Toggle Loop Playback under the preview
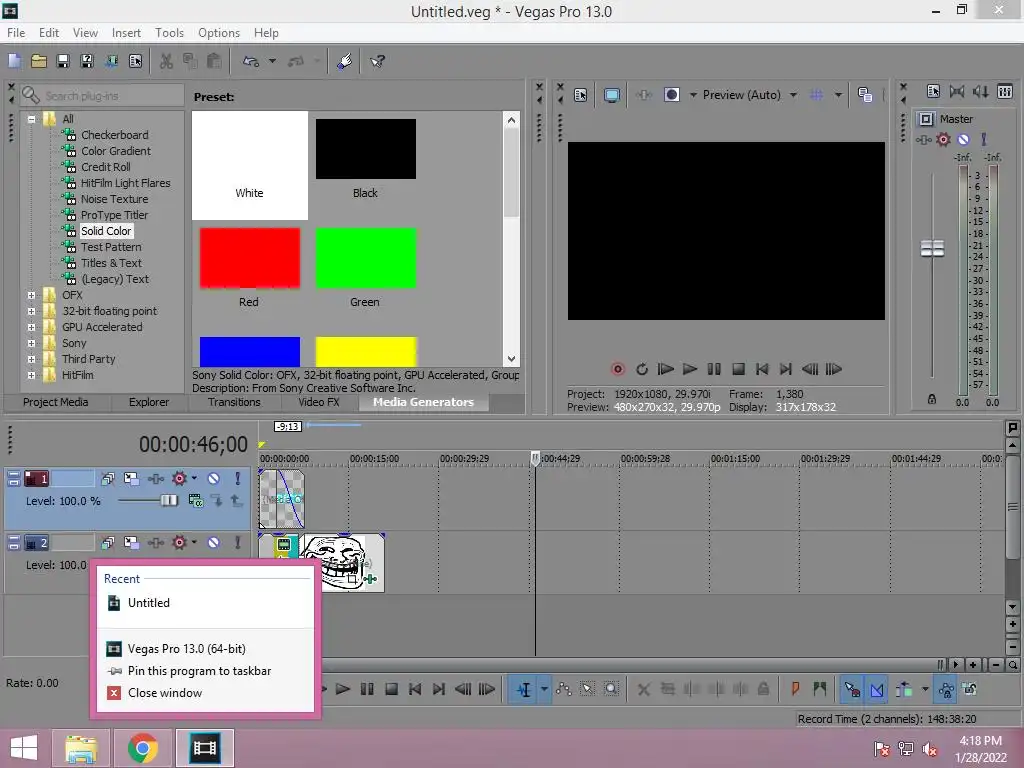Screen dimensions: 1024x768 [641, 369]
